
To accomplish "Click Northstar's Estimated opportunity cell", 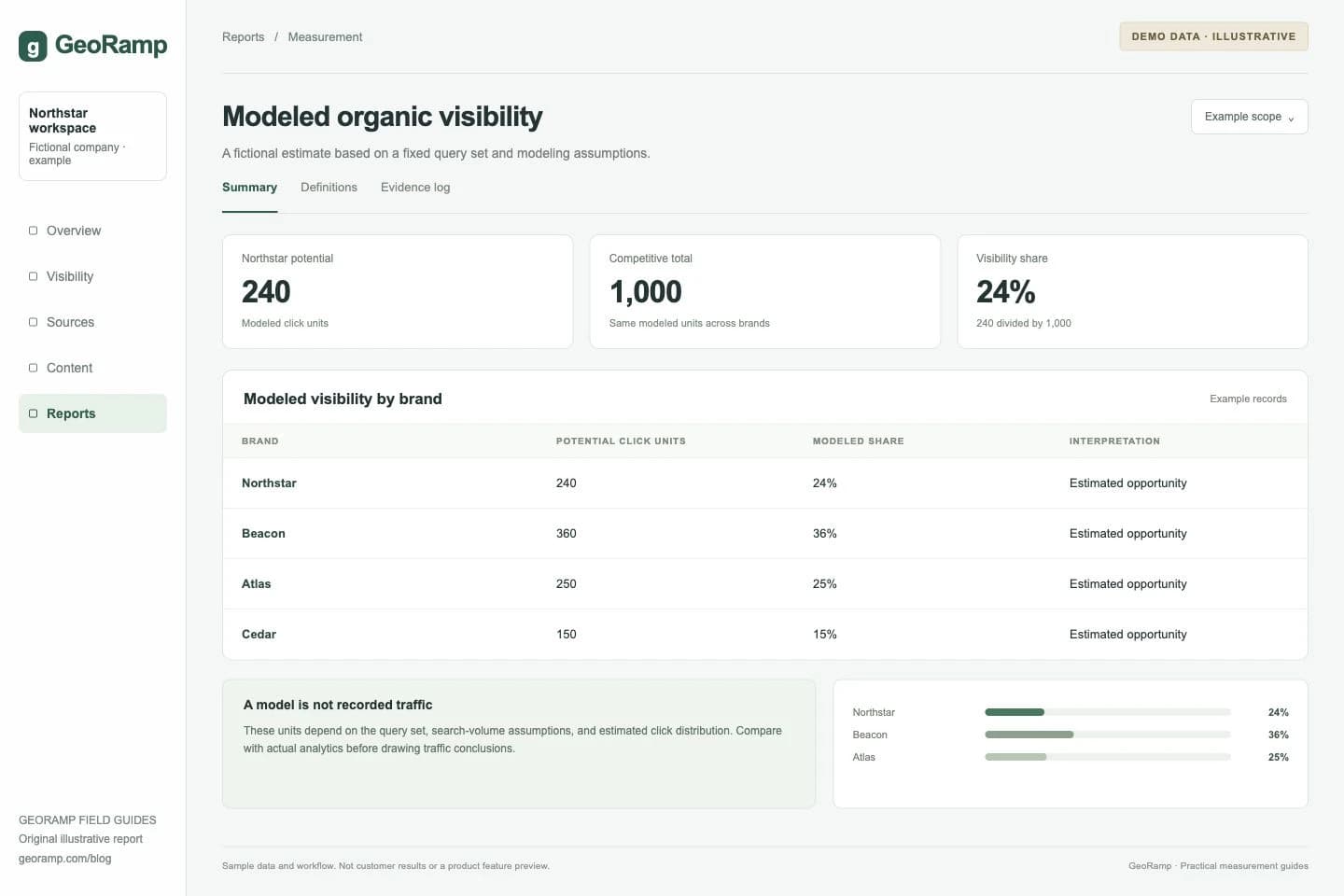I will pyautogui.click(x=1127, y=483).
